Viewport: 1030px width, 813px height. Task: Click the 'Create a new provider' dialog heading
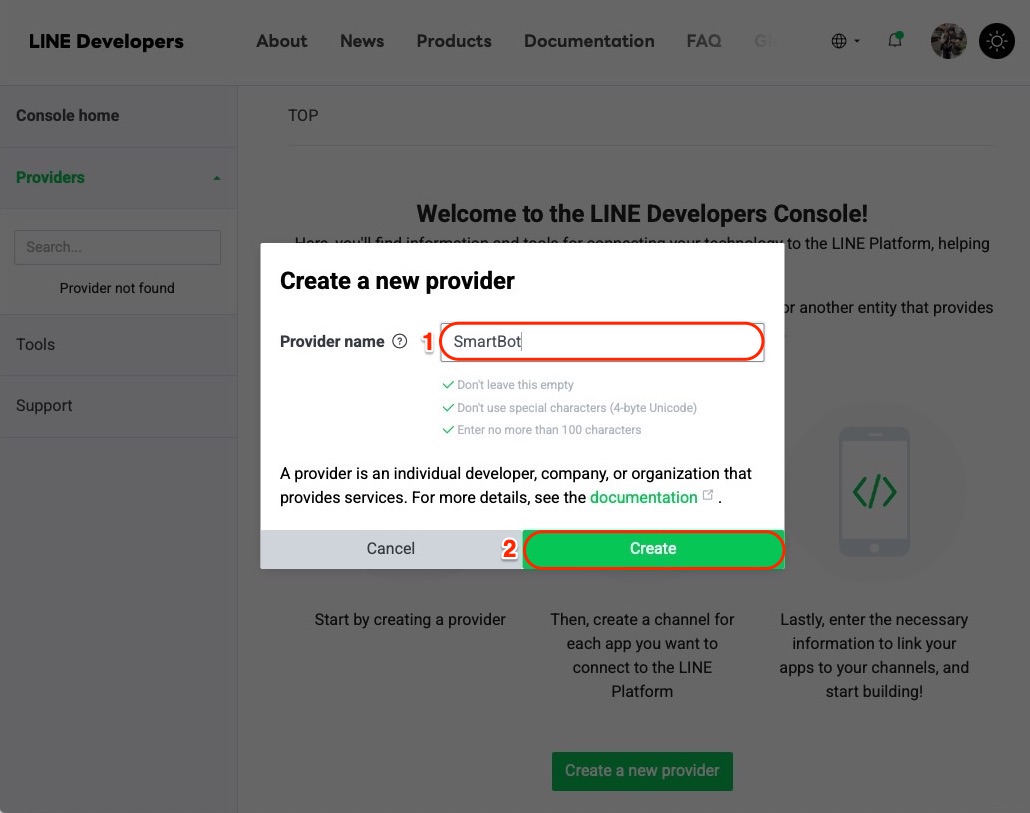click(x=397, y=281)
